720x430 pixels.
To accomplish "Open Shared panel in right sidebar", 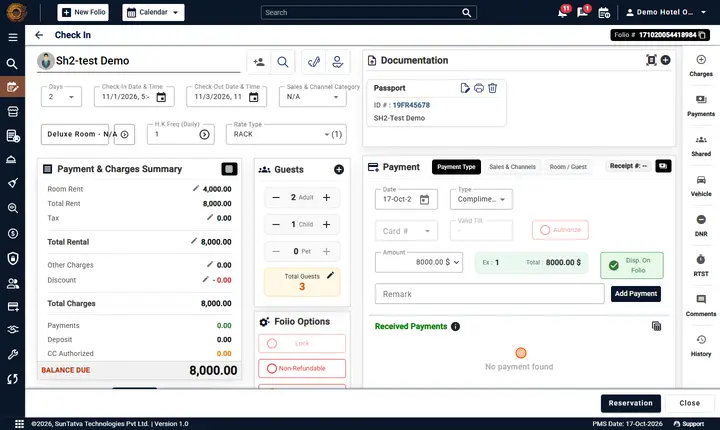I will click(x=701, y=146).
